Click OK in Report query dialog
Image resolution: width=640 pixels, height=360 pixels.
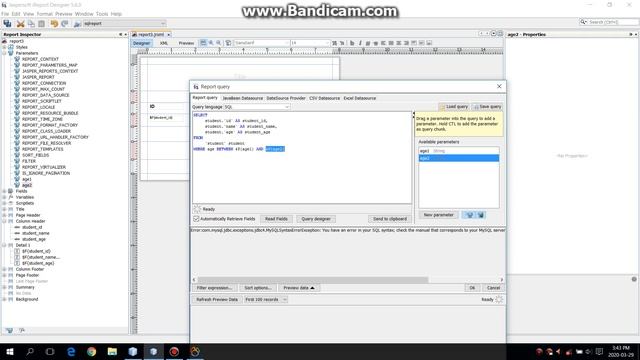click(472, 288)
